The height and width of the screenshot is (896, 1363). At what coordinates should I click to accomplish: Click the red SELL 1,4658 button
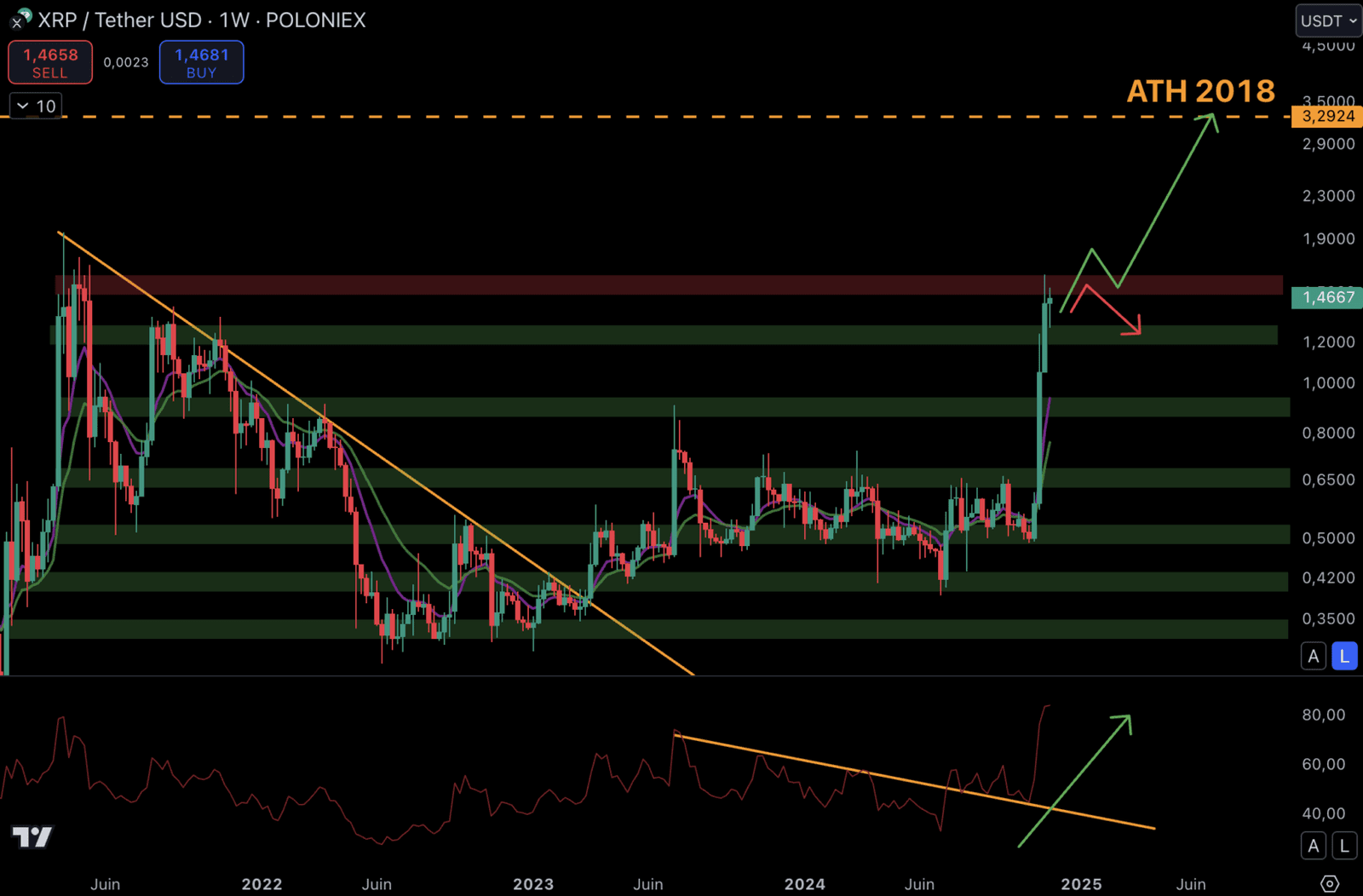point(50,62)
